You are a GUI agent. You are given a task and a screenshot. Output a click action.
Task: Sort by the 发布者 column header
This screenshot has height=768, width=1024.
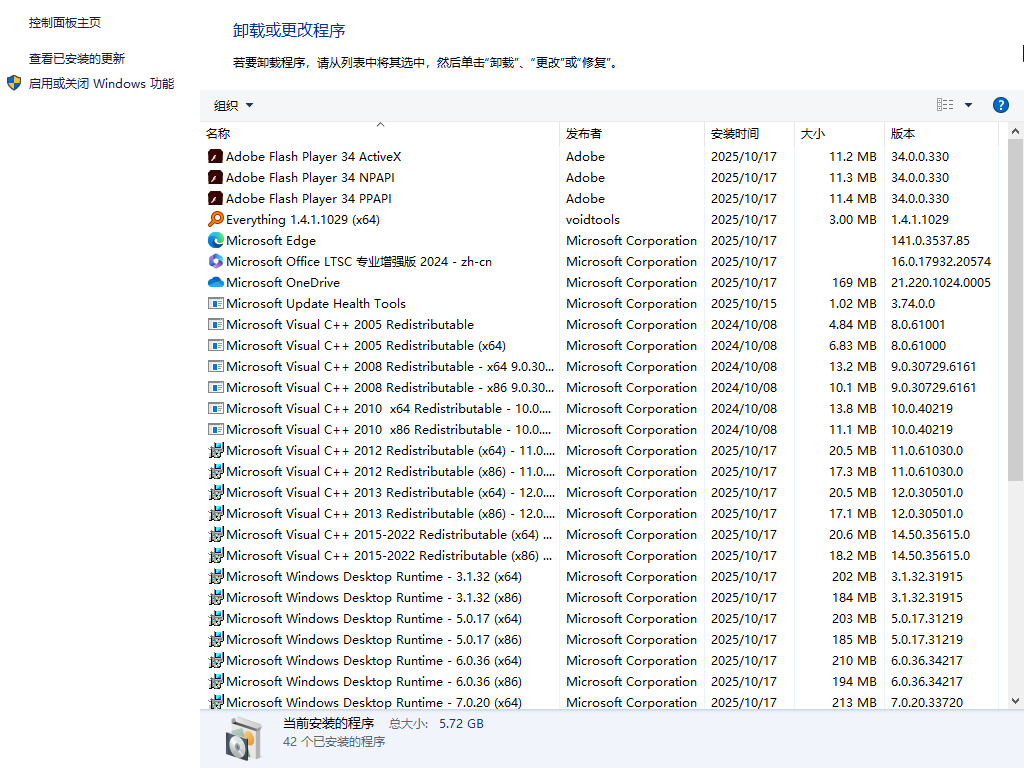(x=584, y=133)
